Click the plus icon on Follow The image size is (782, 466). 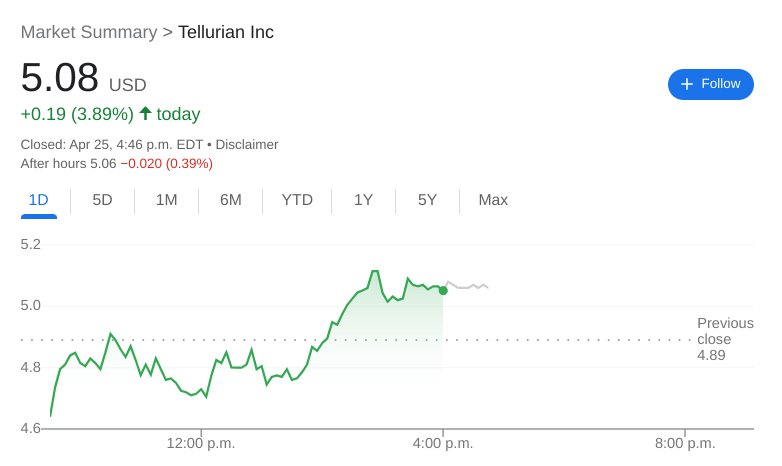(x=687, y=84)
